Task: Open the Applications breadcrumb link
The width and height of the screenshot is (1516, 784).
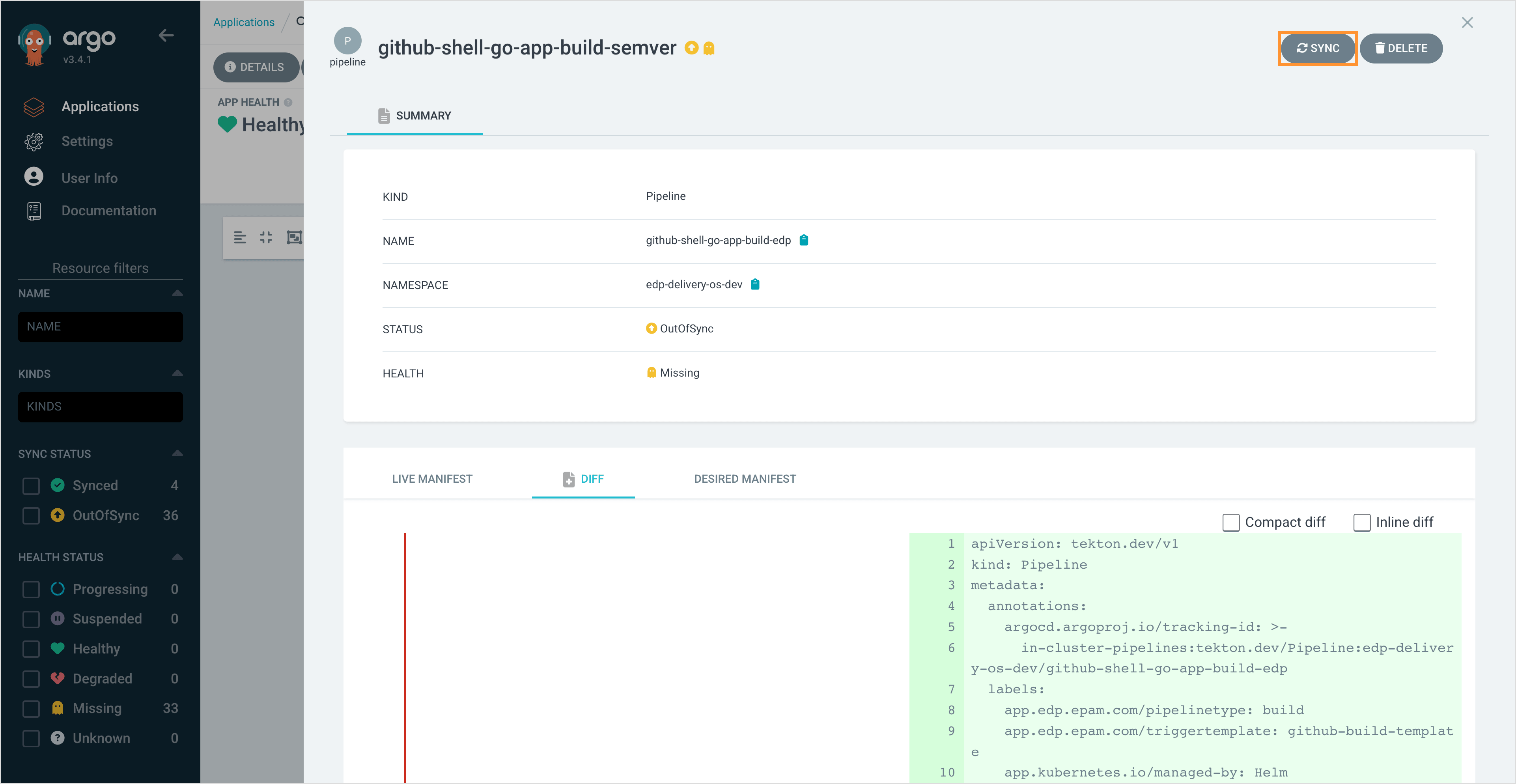Action: click(244, 22)
